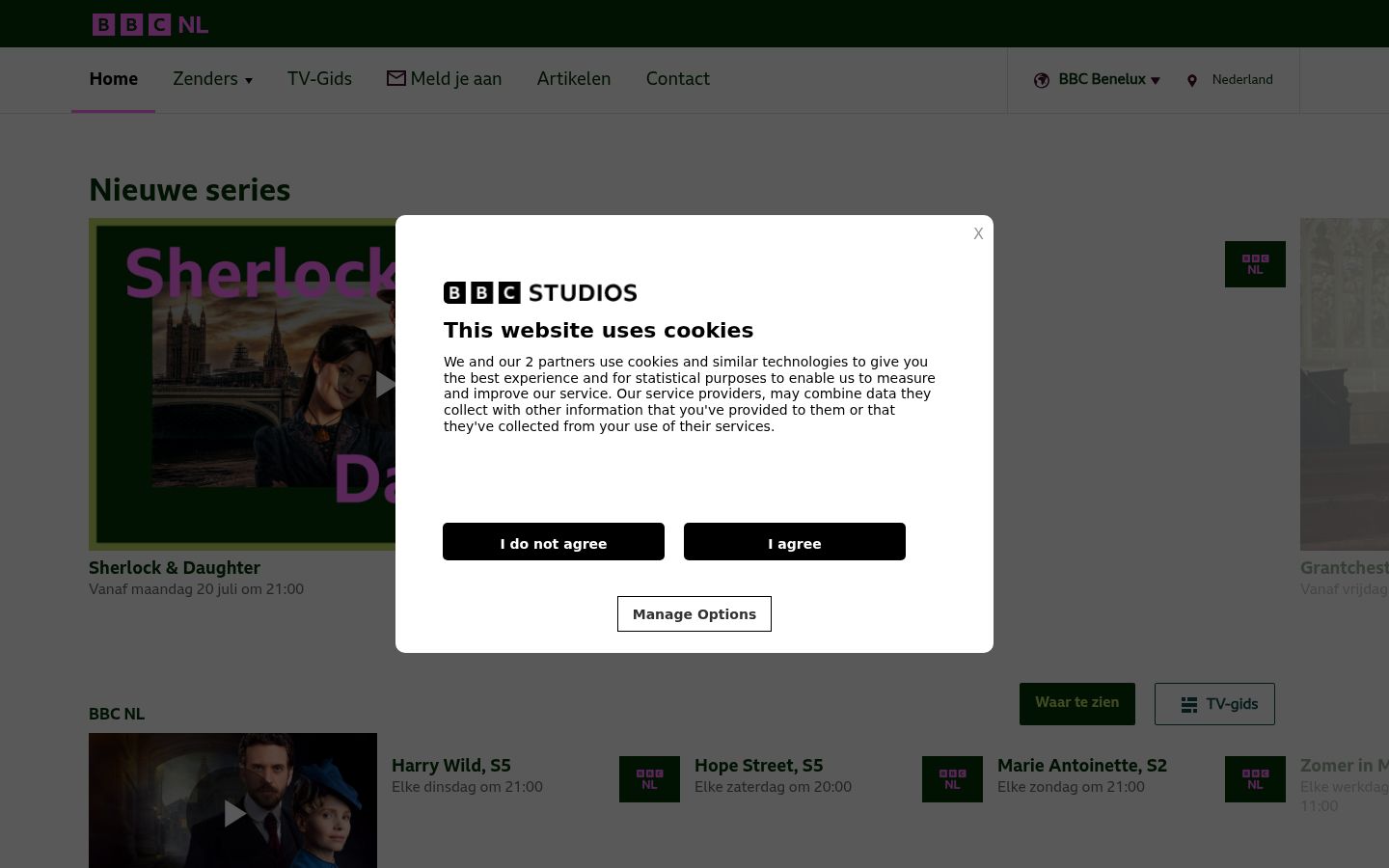This screenshot has height=868, width=1389.
Task: Open the Contact page
Action: 678,79
